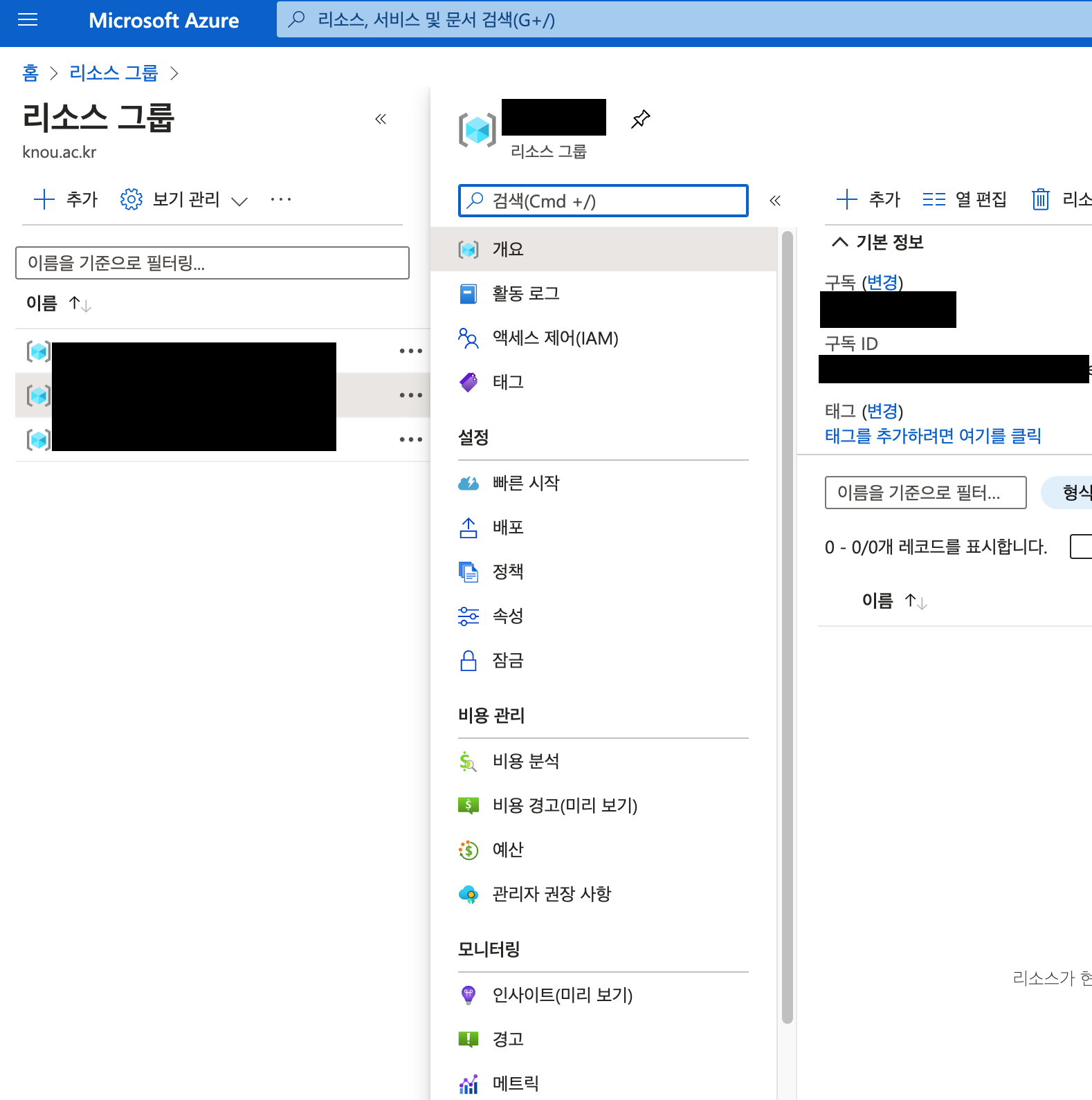The height and width of the screenshot is (1100, 1092).
Task: Open context menu for selected second resource group
Action: tap(411, 395)
